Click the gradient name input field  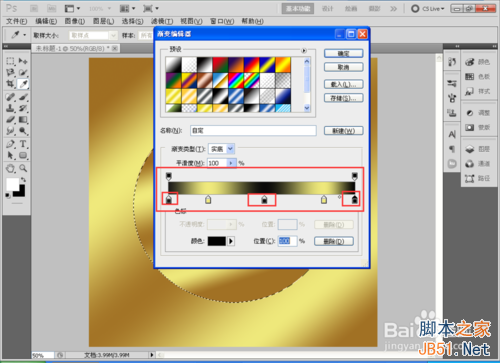(253, 131)
